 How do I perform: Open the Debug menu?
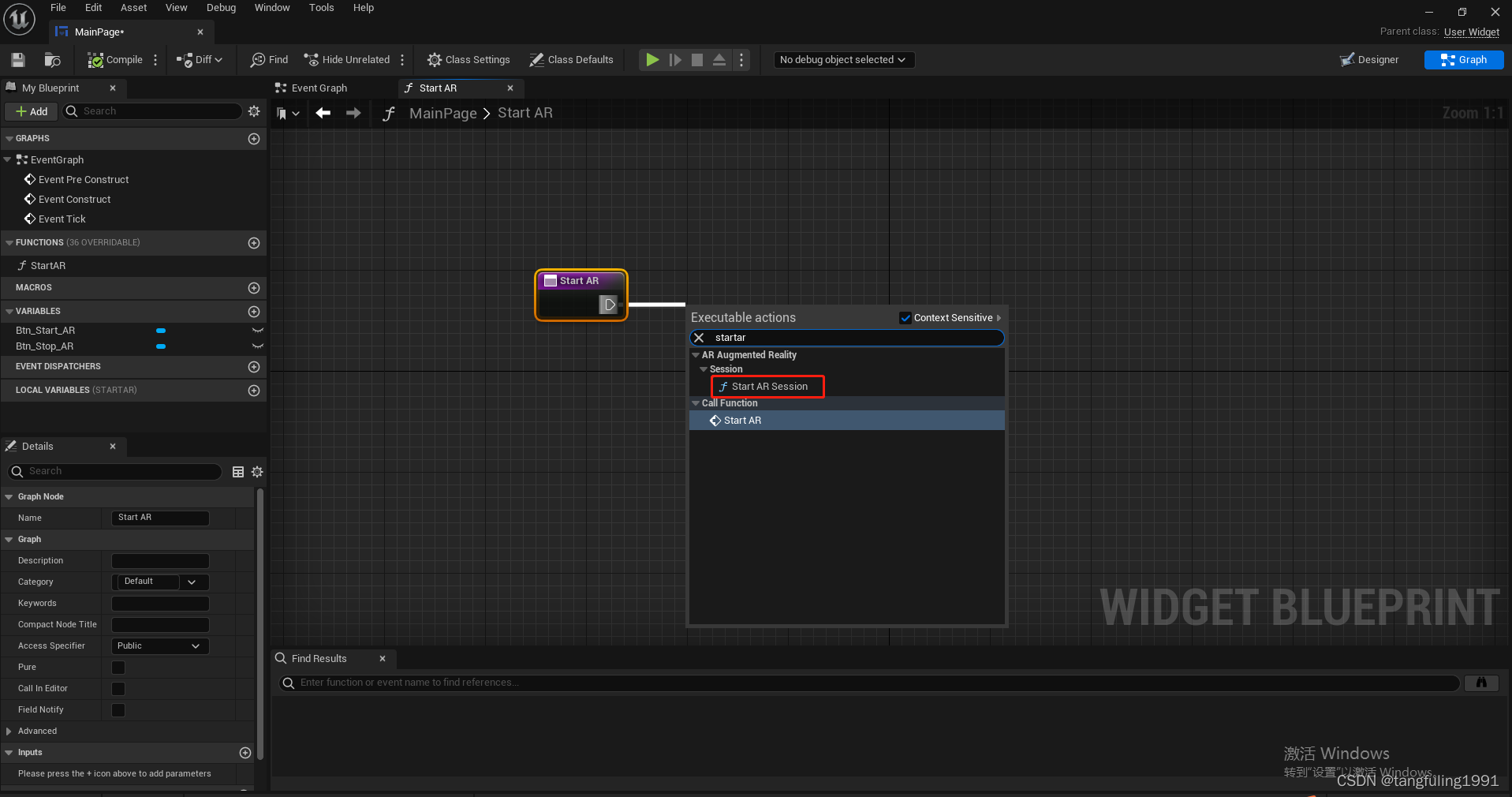(x=222, y=8)
